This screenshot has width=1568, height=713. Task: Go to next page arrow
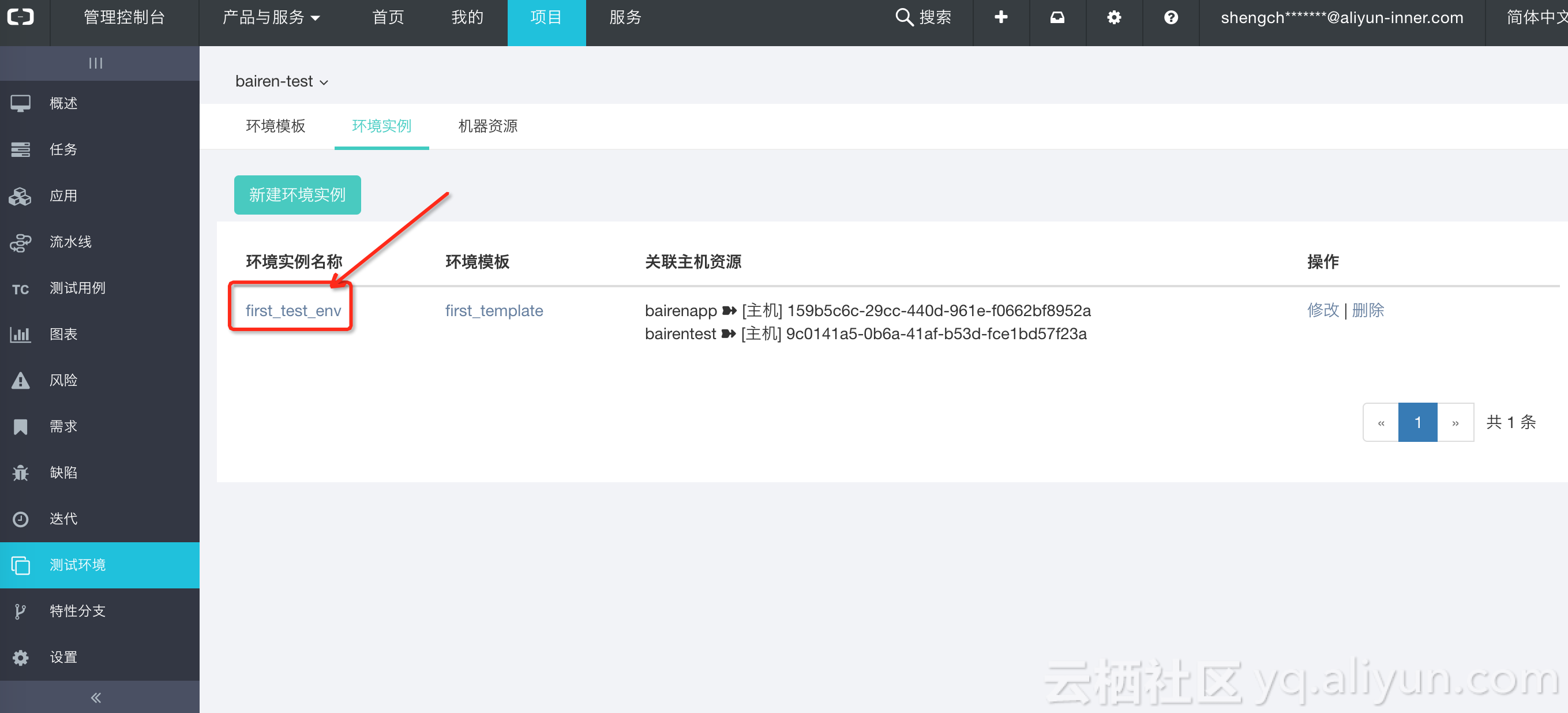tap(1455, 423)
